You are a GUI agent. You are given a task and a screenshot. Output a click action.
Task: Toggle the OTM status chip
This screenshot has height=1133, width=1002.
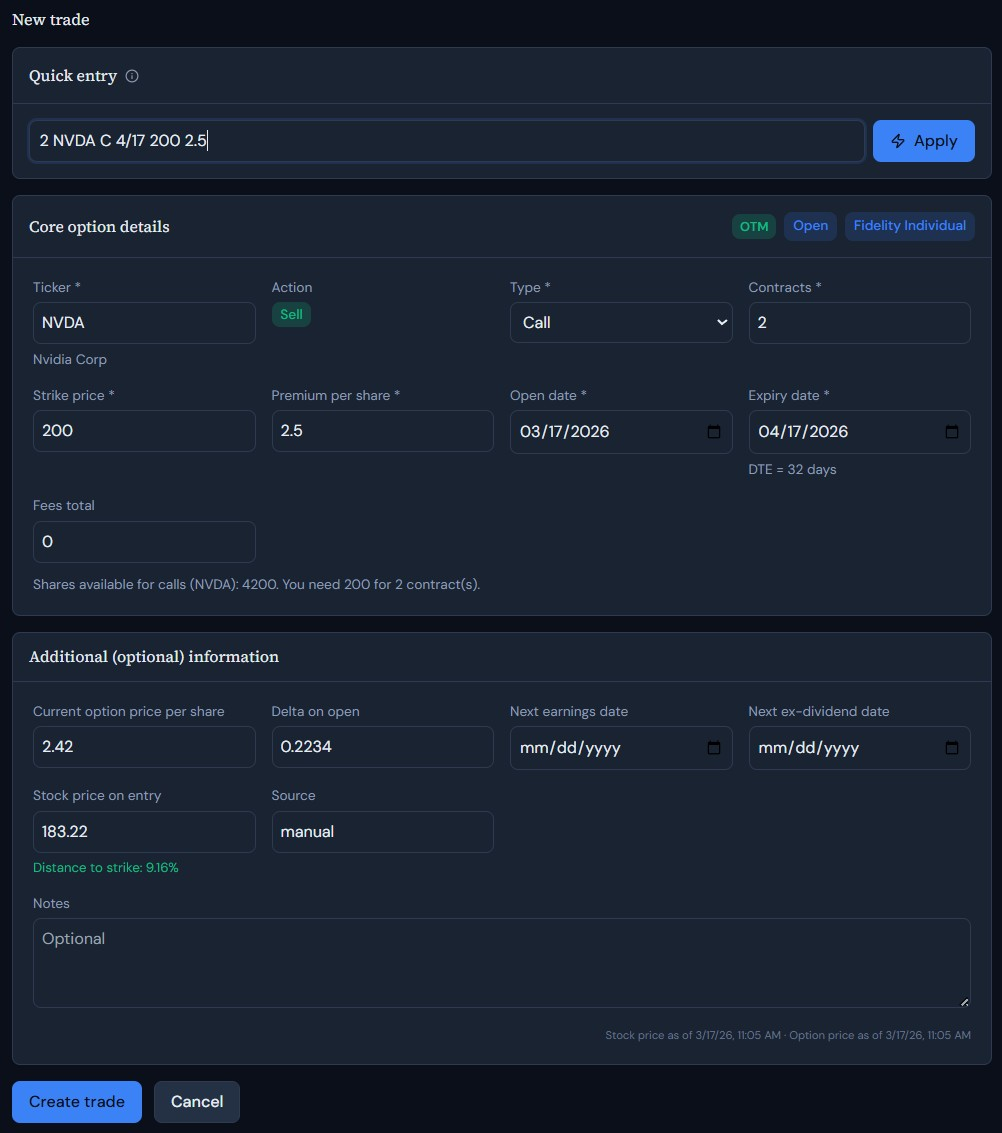point(753,226)
